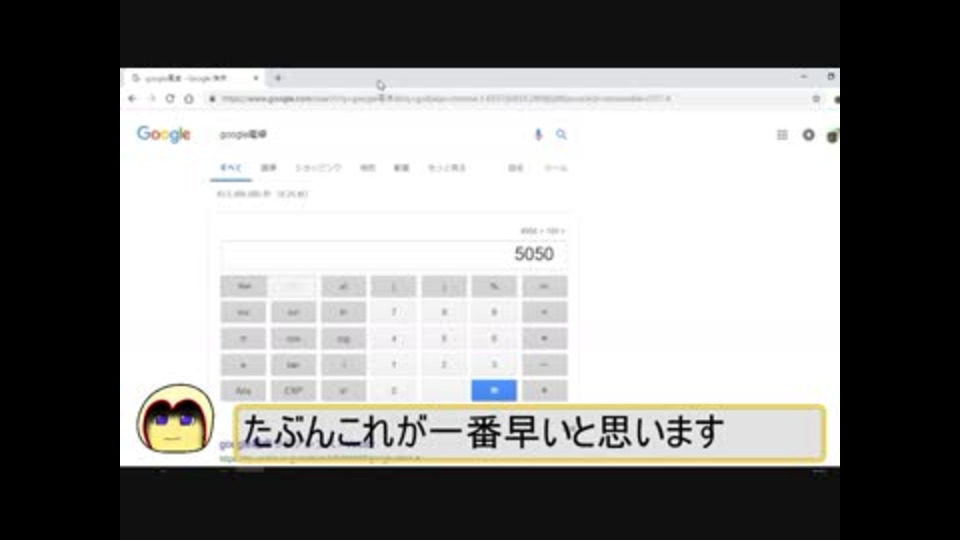960x540 pixels.
Task: Start voice search with the microphone icon
Action: pos(538,135)
